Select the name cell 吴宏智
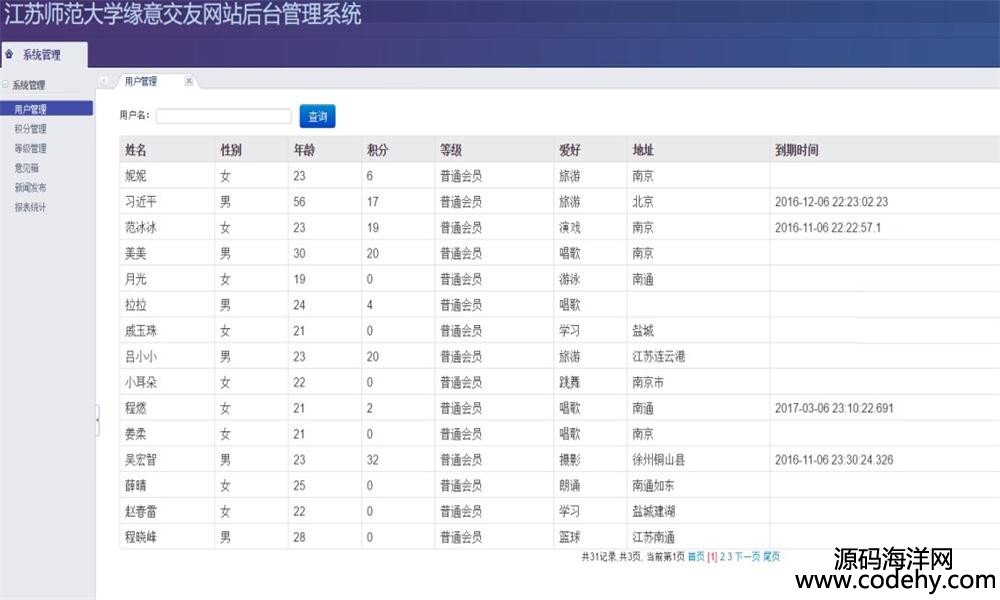Image resolution: width=1000 pixels, height=600 pixels. tap(141, 460)
